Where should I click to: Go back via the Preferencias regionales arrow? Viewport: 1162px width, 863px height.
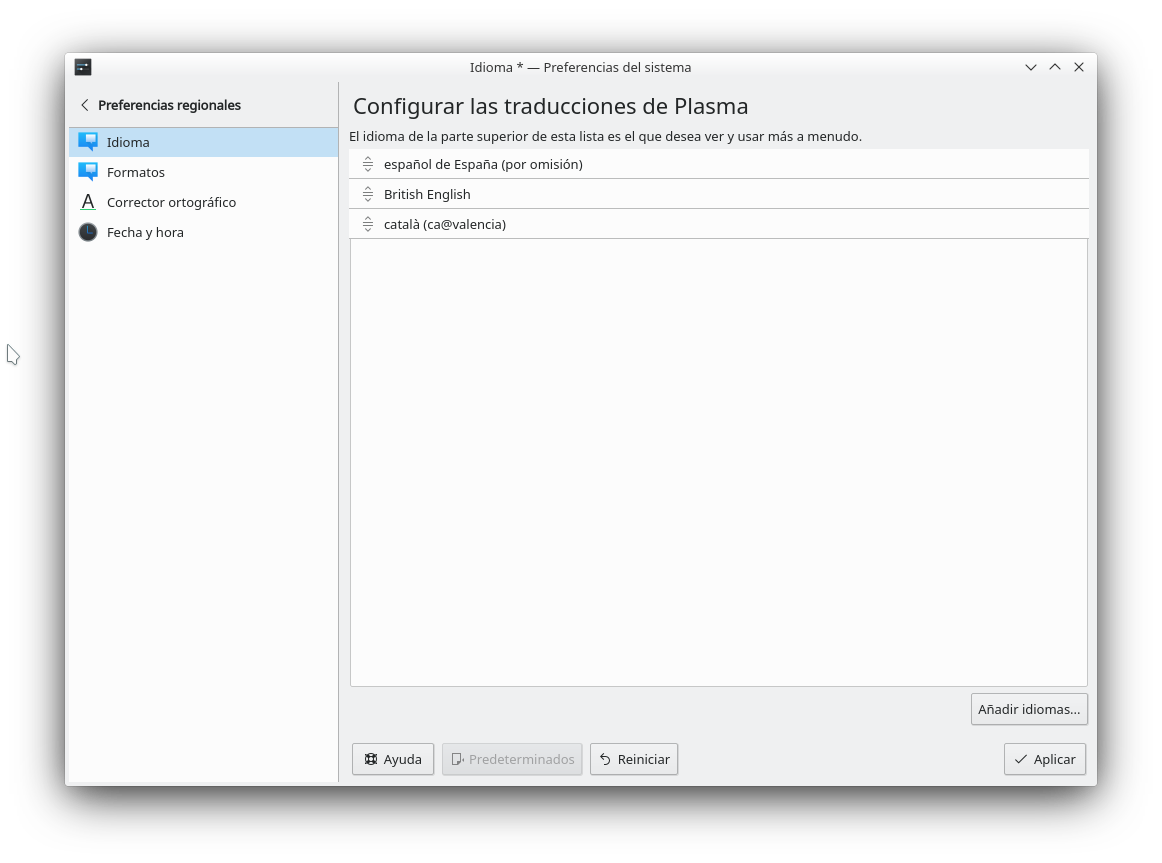click(x=85, y=105)
